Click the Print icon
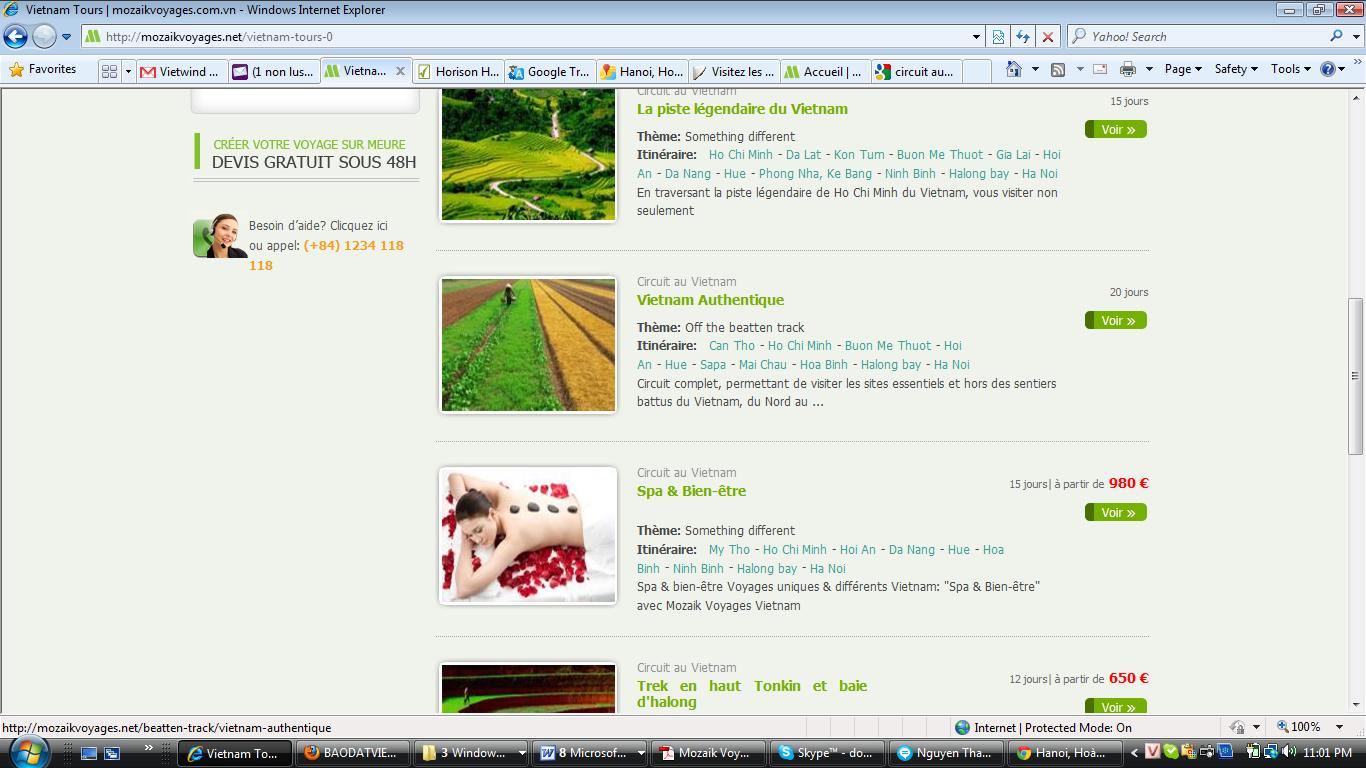 pos(1128,69)
